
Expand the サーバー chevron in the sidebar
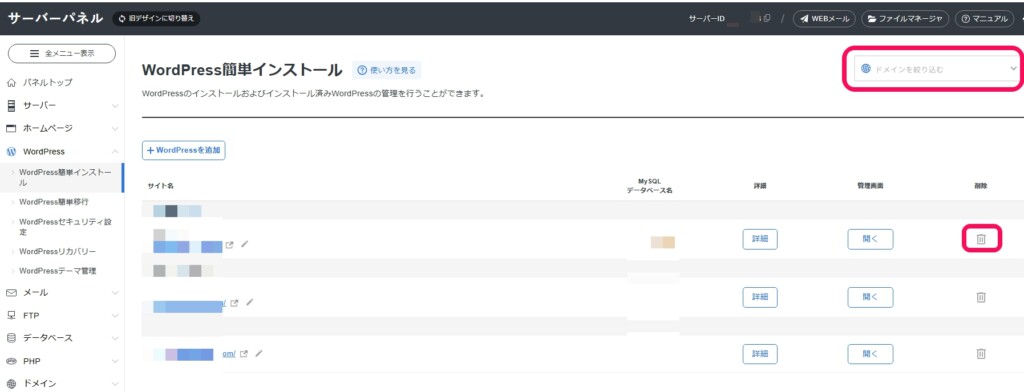click(115, 106)
